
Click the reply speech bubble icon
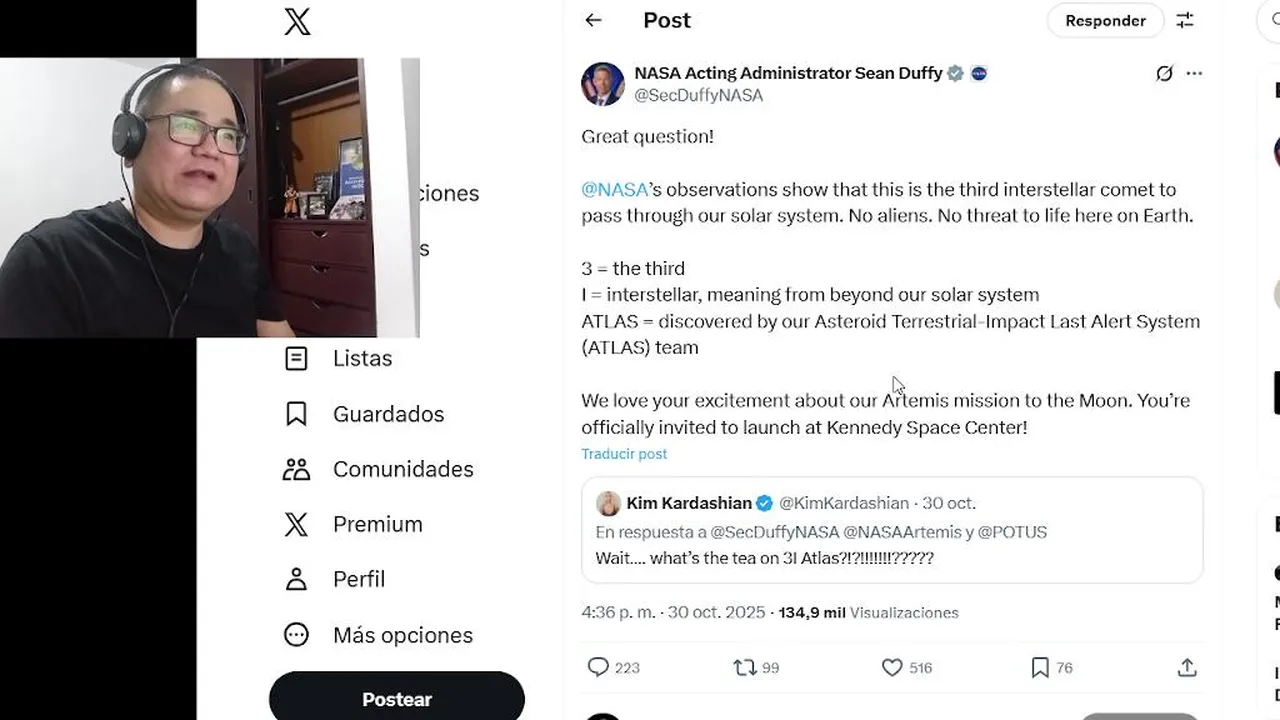click(598, 667)
